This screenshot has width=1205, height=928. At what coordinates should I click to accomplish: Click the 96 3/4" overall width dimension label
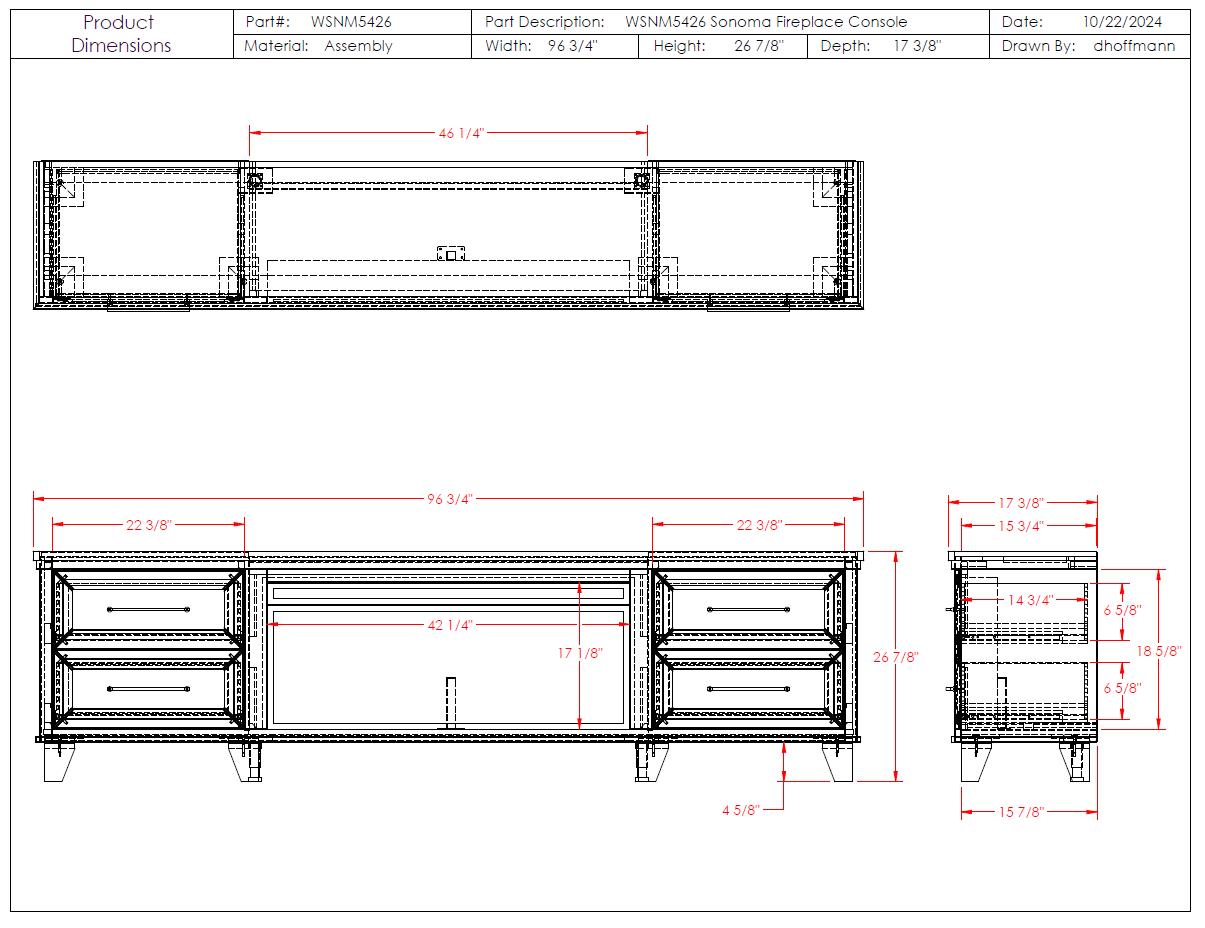(449, 500)
